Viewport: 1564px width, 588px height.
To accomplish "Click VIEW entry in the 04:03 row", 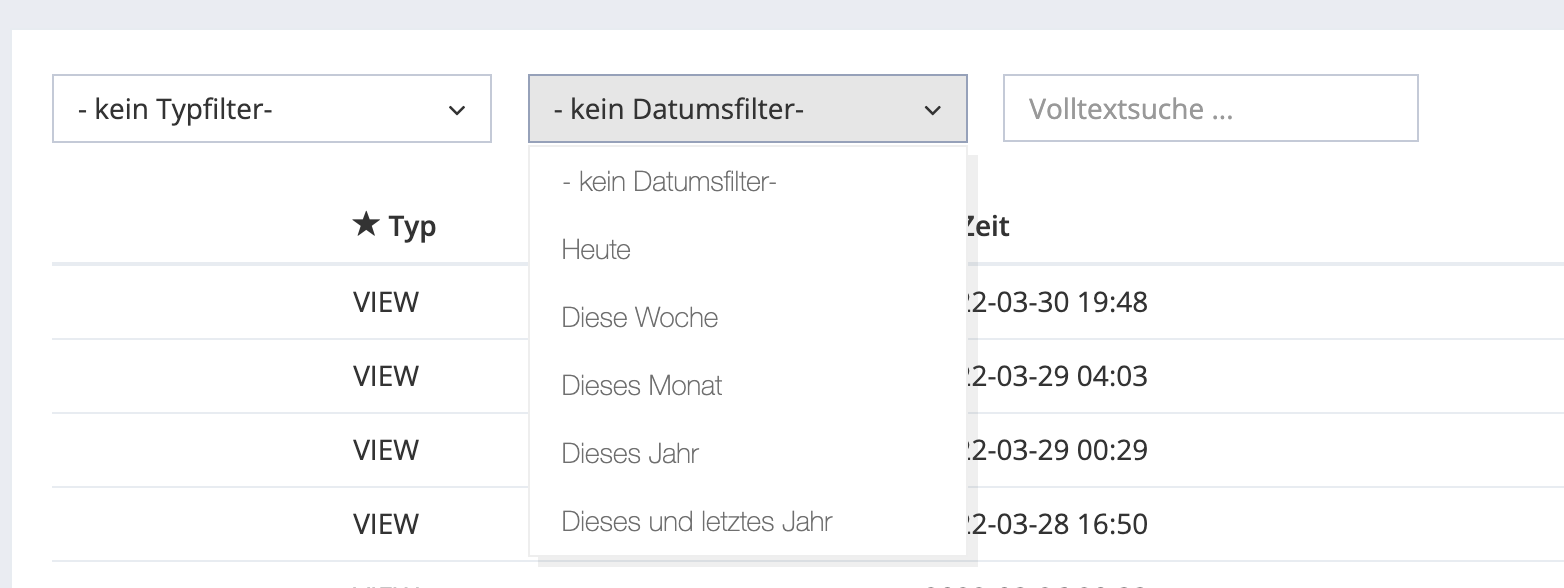I will point(386,376).
